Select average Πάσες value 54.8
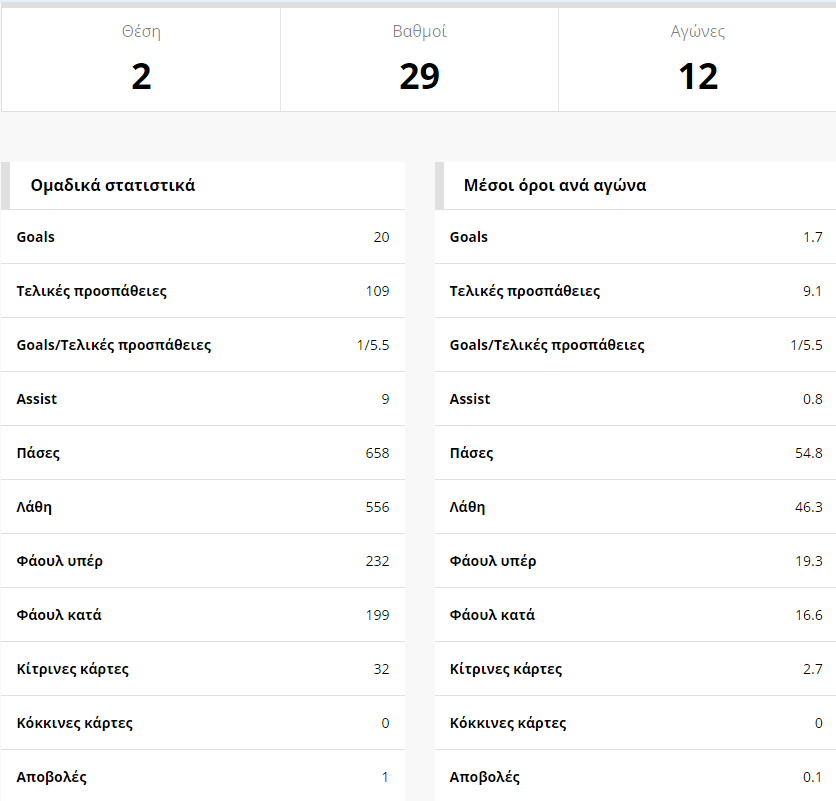 pyautogui.click(x=806, y=453)
